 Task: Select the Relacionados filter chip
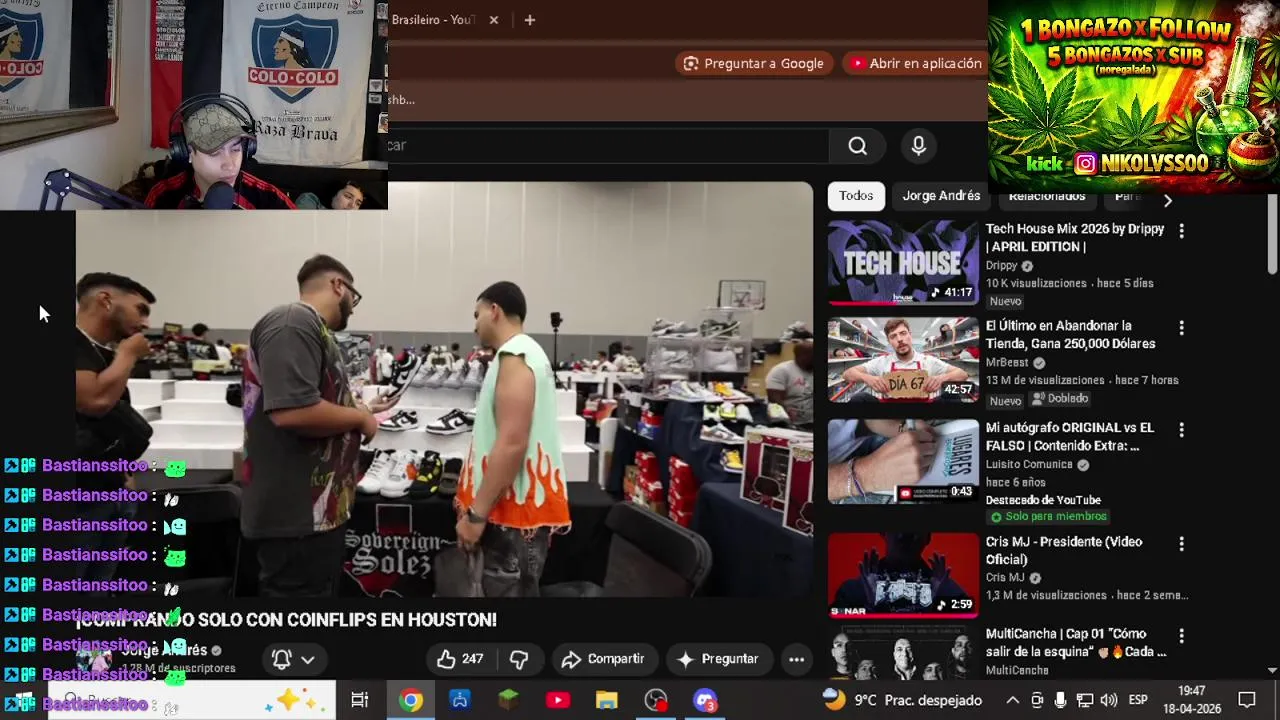coord(1047,197)
